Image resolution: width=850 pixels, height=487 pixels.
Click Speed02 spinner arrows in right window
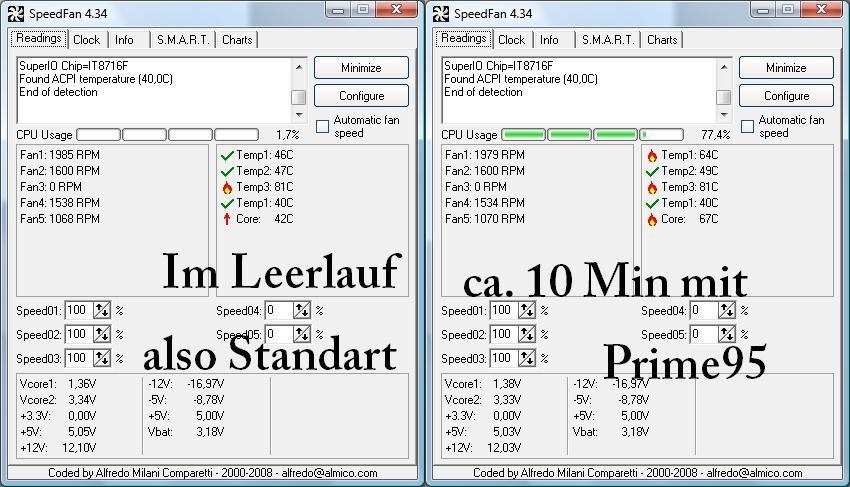pyautogui.click(x=526, y=334)
